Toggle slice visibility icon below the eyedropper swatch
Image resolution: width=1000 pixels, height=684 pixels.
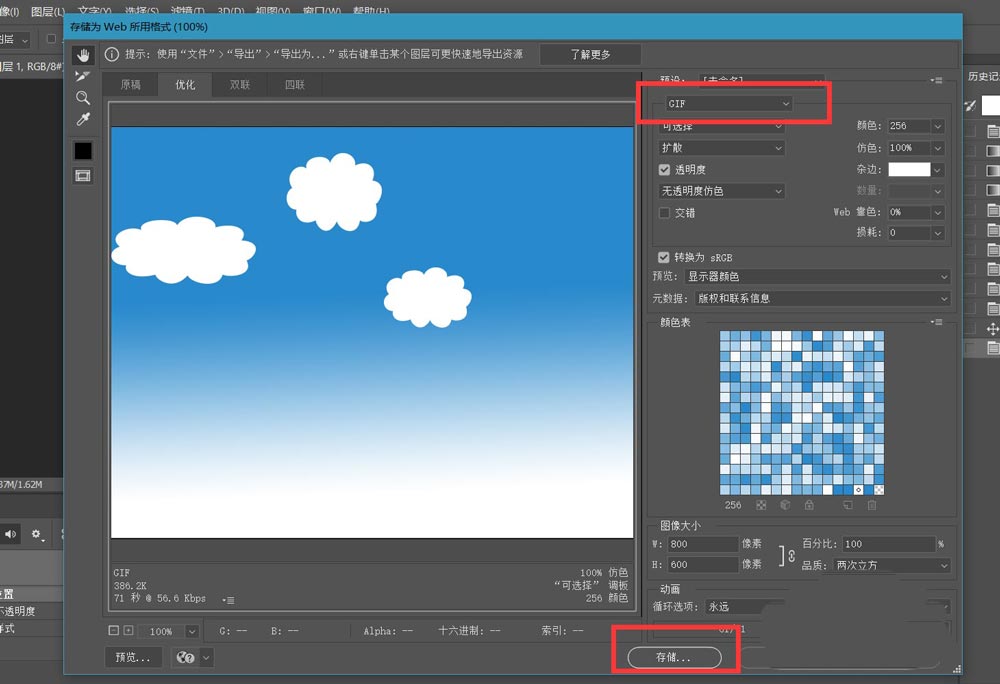[83, 176]
